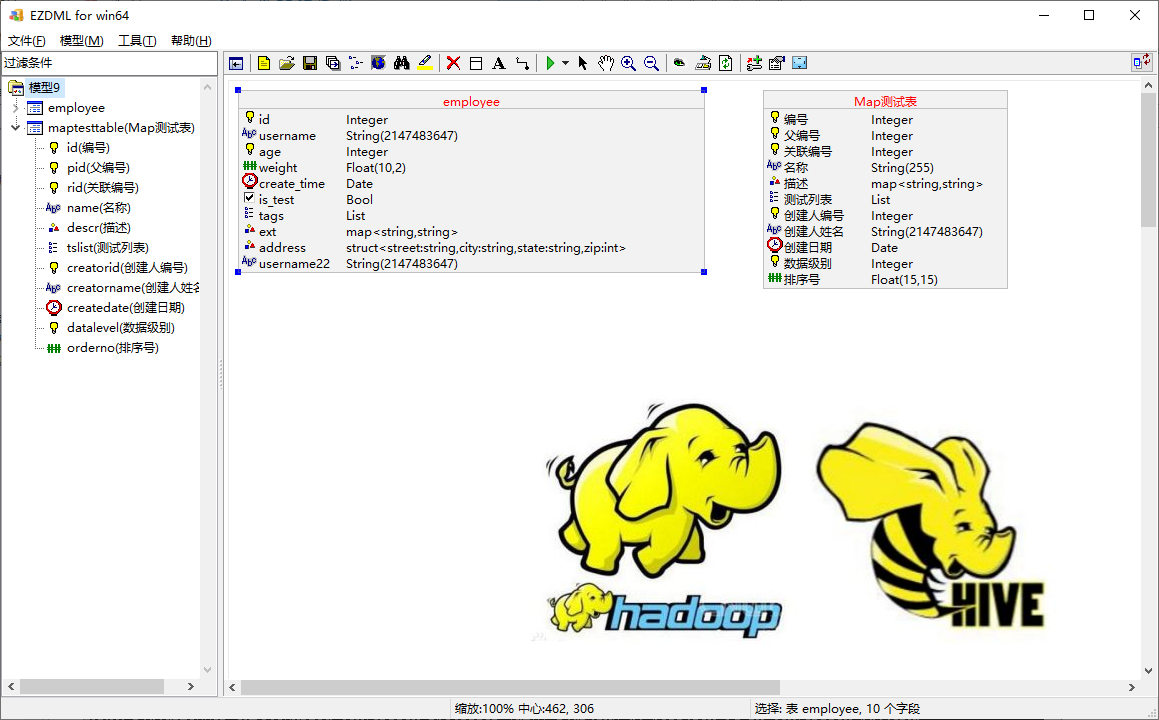Click the globe database toolbar icon
The height and width of the screenshot is (720, 1159).
tap(378, 64)
